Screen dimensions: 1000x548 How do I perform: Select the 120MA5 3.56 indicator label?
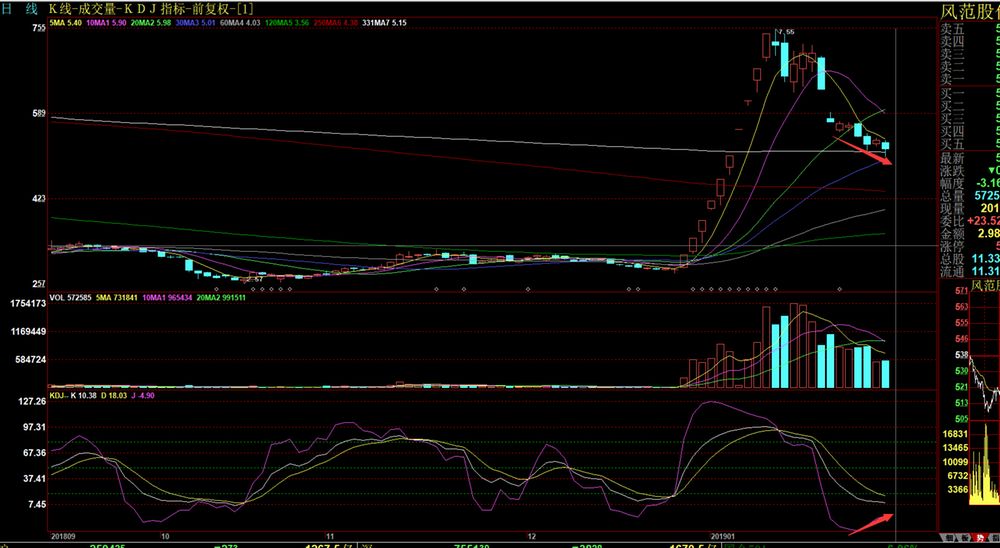[x=287, y=22]
